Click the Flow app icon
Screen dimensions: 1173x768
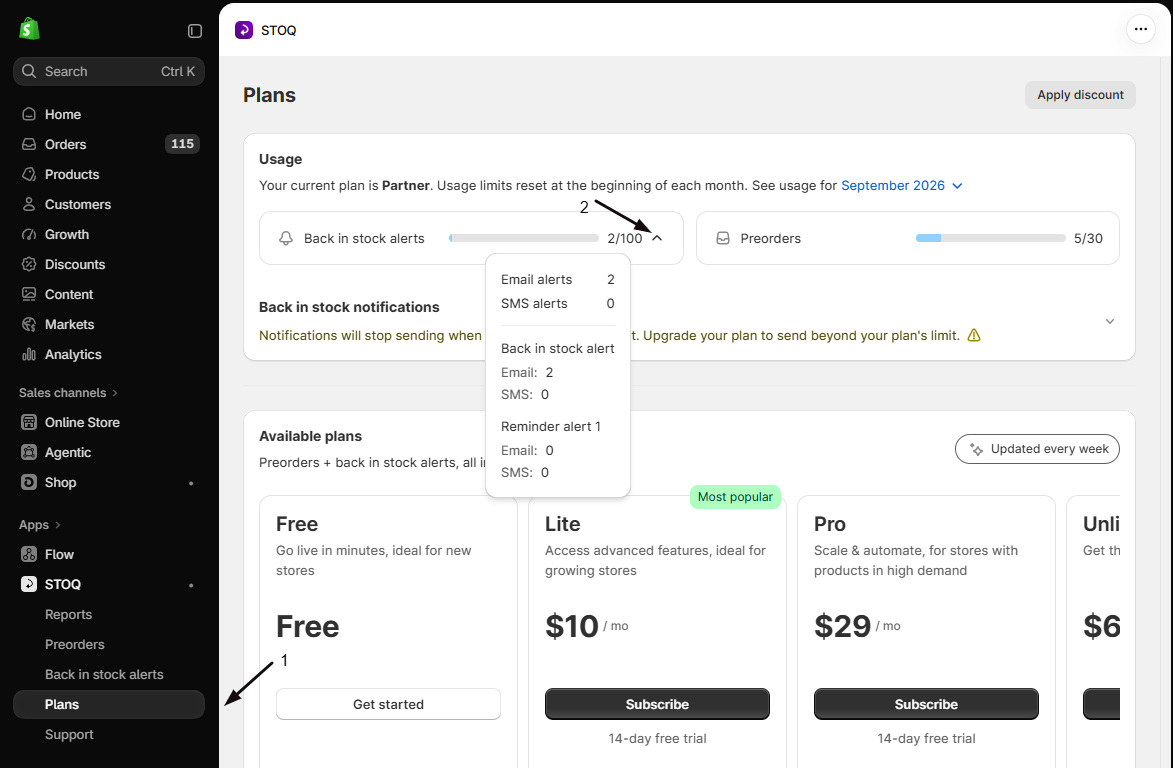click(28, 554)
